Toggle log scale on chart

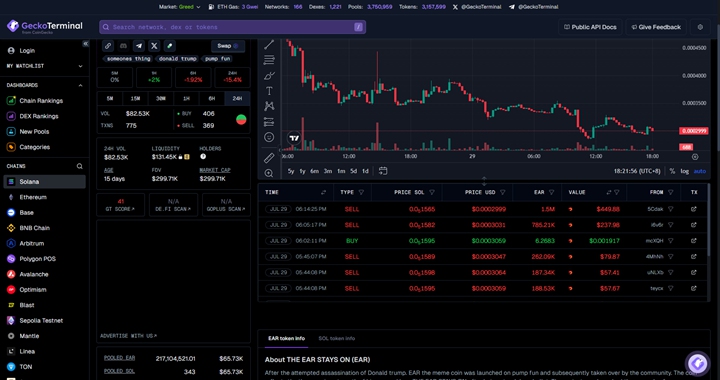pos(685,171)
